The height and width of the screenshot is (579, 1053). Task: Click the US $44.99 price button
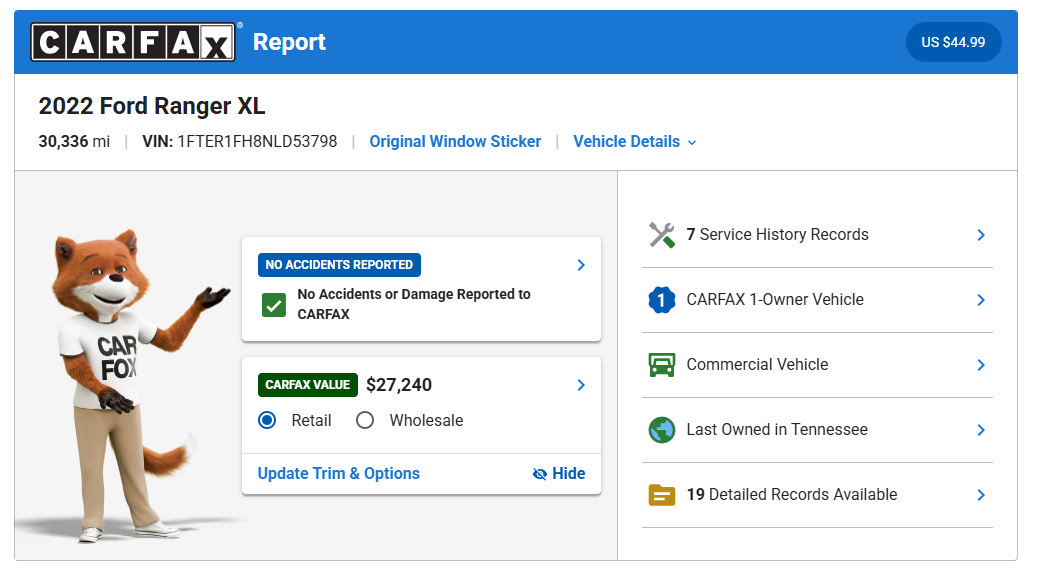[954, 42]
